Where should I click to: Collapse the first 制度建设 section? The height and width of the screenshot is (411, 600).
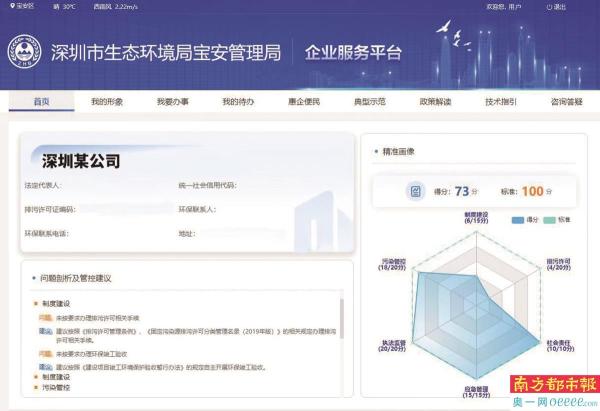tap(55, 302)
